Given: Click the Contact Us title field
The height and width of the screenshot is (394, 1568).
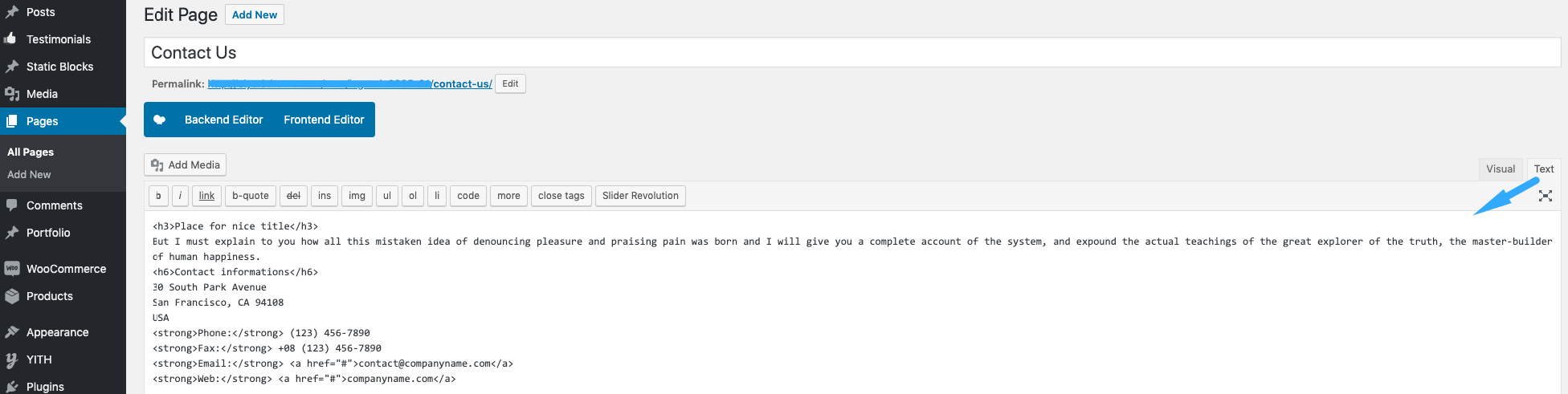Looking at the screenshot, I should (x=852, y=53).
